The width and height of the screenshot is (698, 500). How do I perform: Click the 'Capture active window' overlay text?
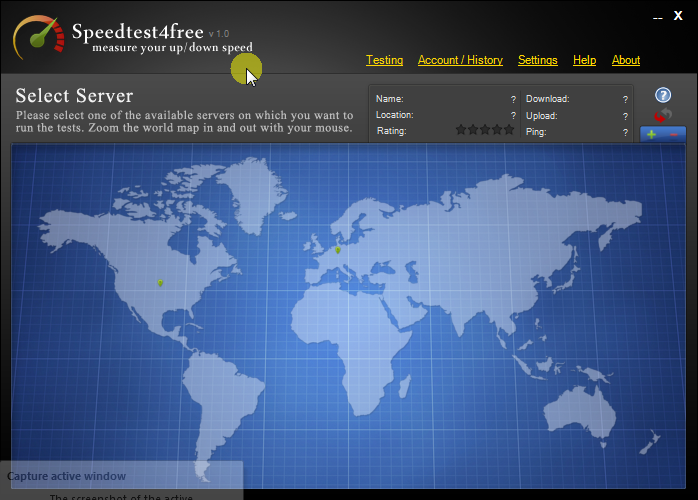pos(66,476)
